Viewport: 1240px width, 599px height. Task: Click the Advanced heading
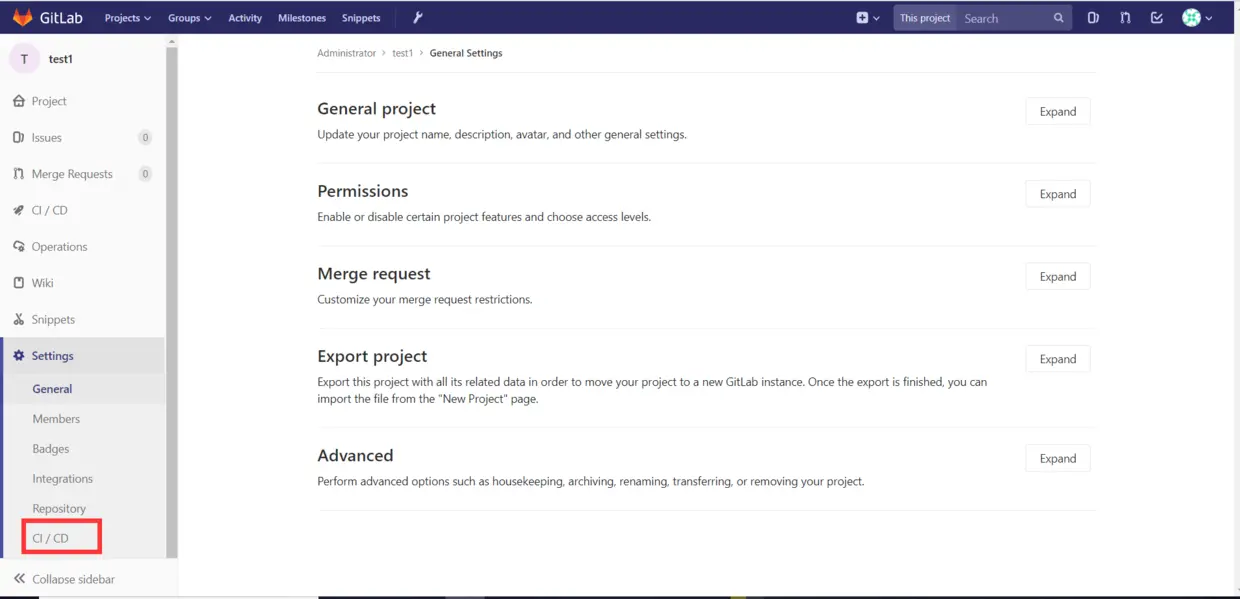(355, 455)
